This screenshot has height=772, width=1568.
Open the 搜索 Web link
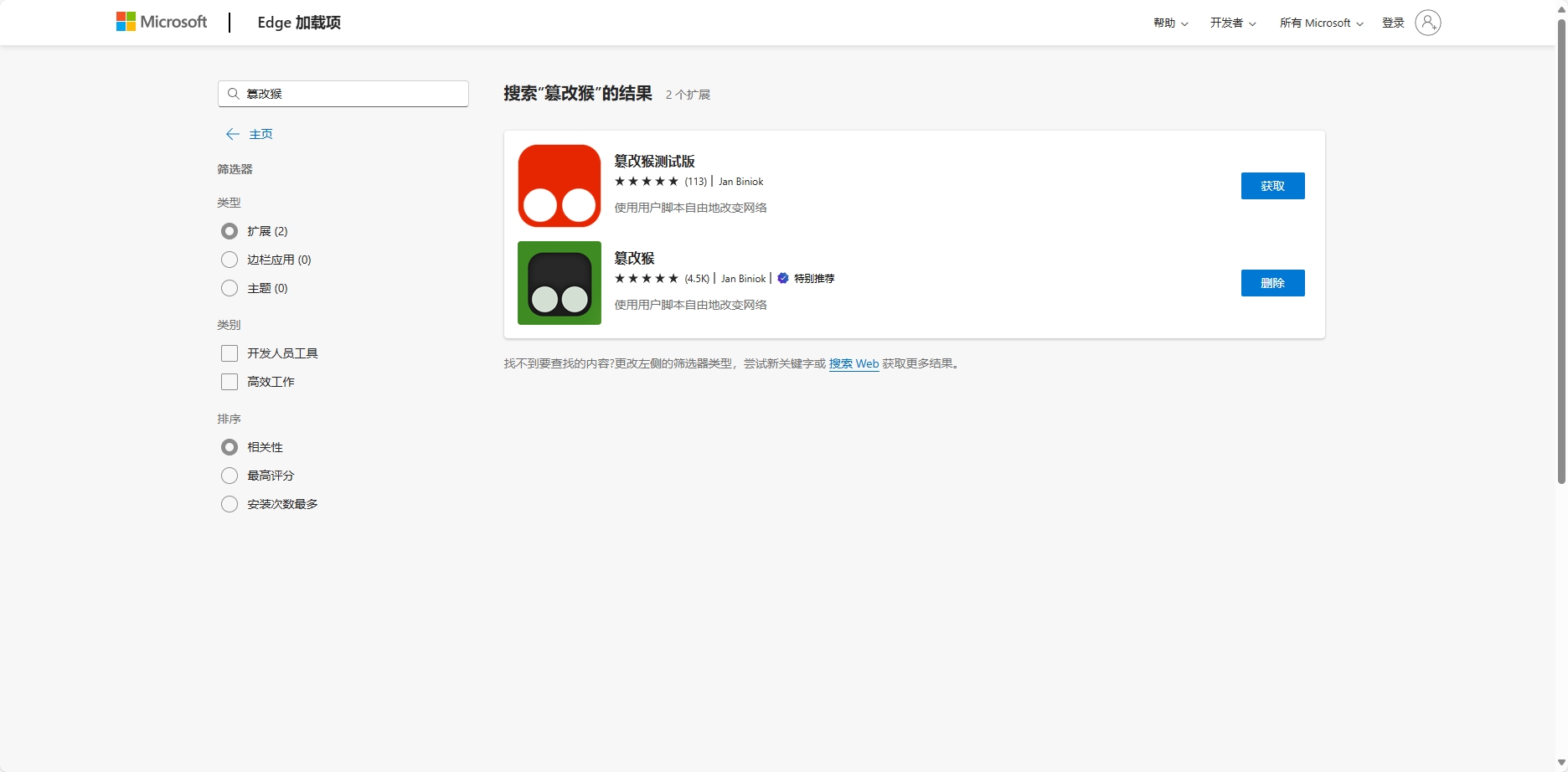[x=854, y=363]
